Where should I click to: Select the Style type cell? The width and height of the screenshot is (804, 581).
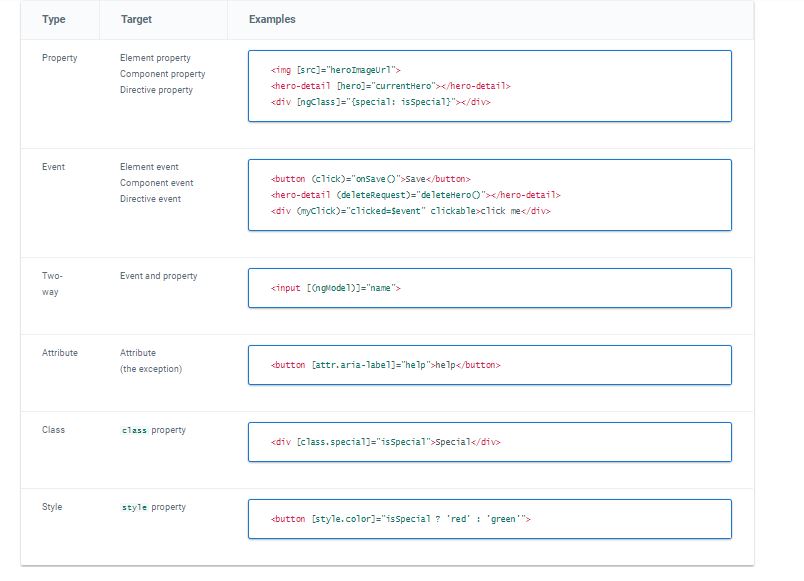pyautogui.click(x=52, y=507)
